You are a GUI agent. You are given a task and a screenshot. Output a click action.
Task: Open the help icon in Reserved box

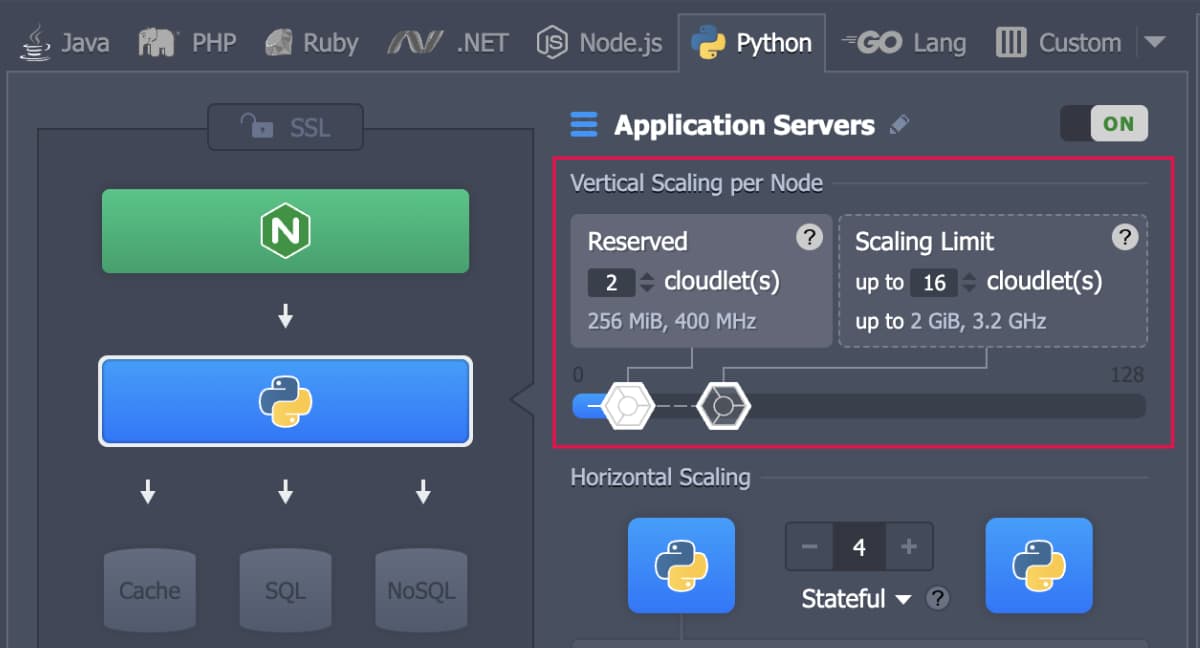click(x=809, y=237)
